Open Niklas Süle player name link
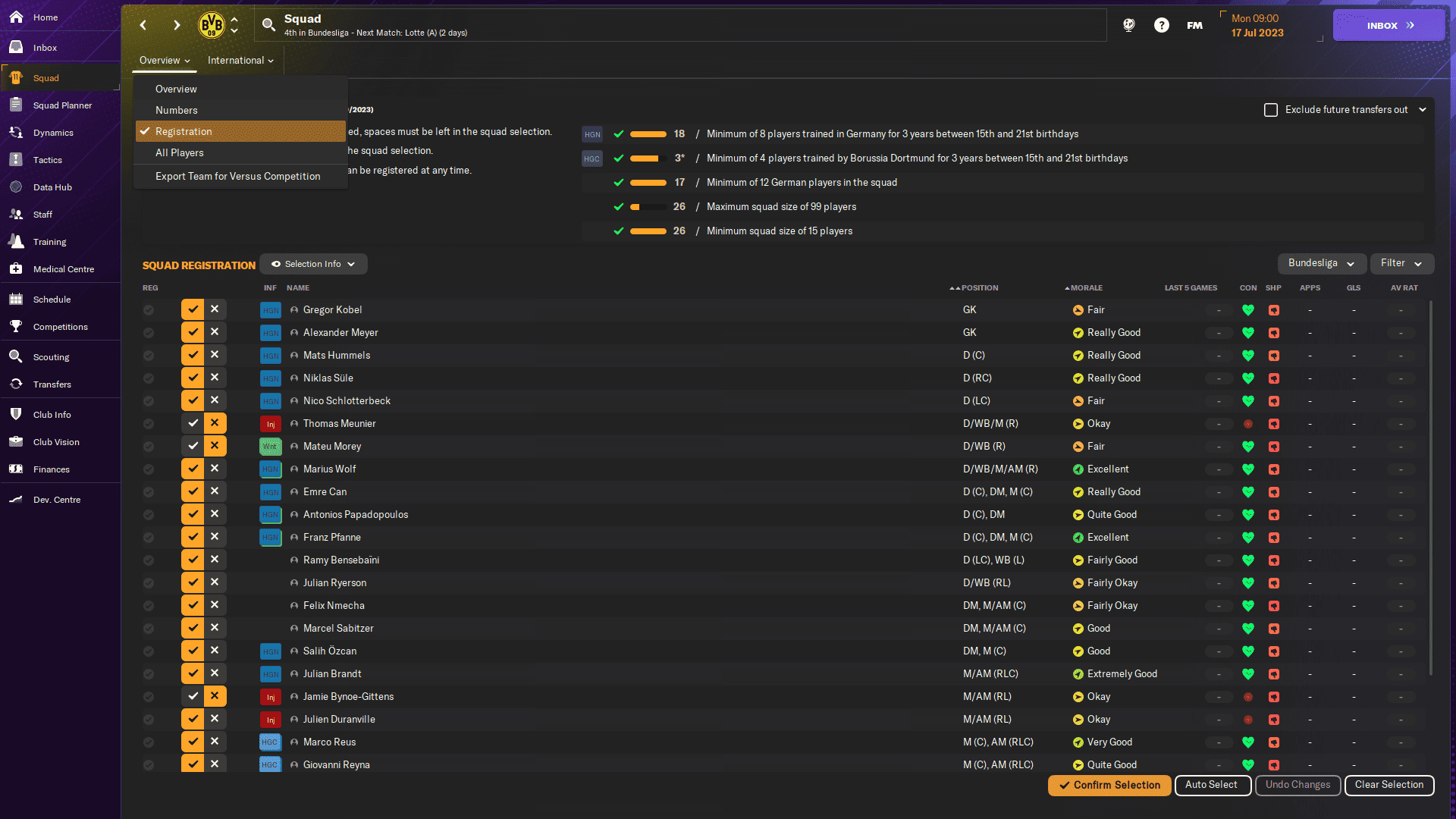1456x819 pixels. pos(328,378)
